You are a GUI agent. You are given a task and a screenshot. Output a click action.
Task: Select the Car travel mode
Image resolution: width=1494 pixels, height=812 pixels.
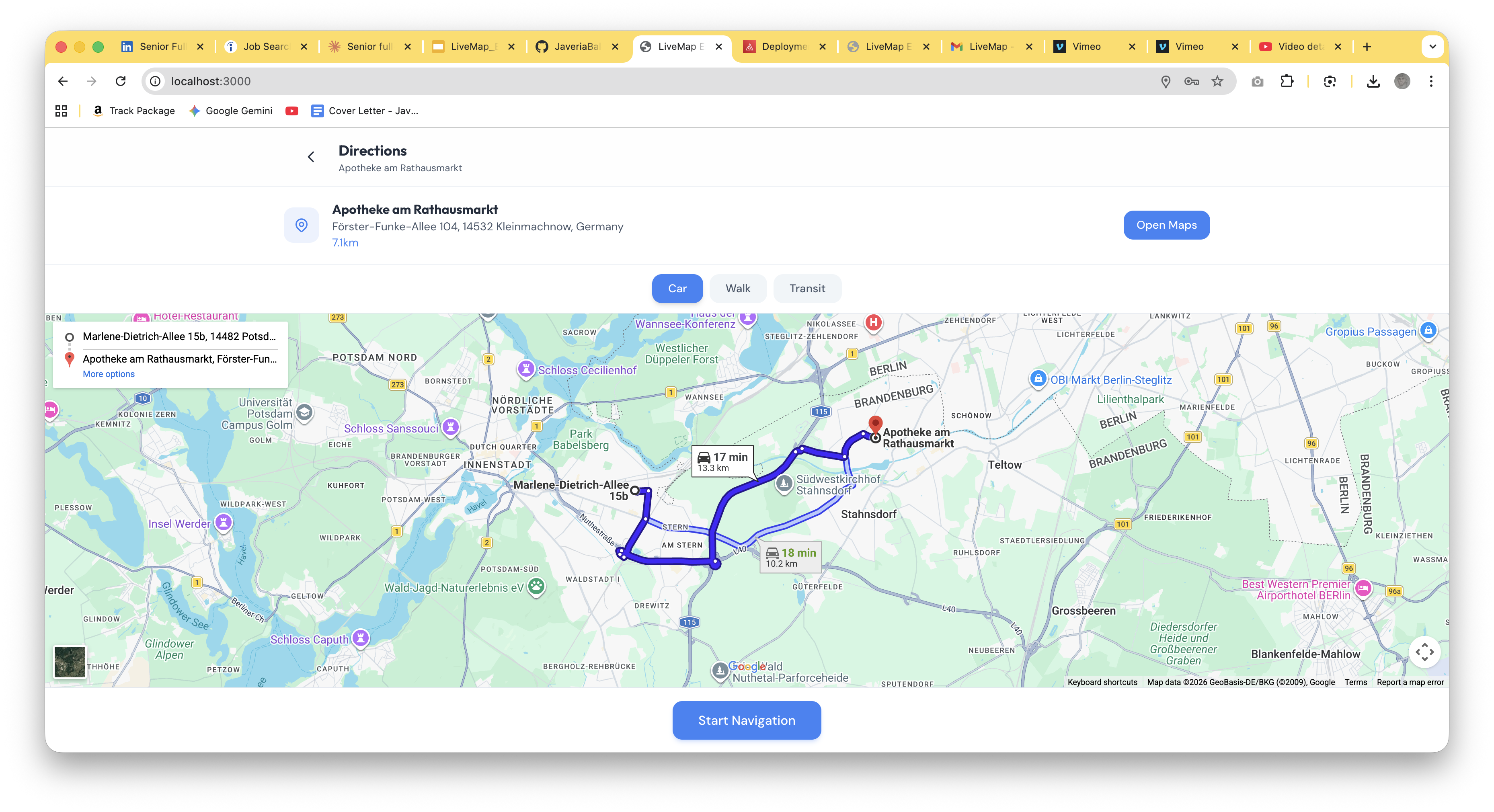[677, 288]
